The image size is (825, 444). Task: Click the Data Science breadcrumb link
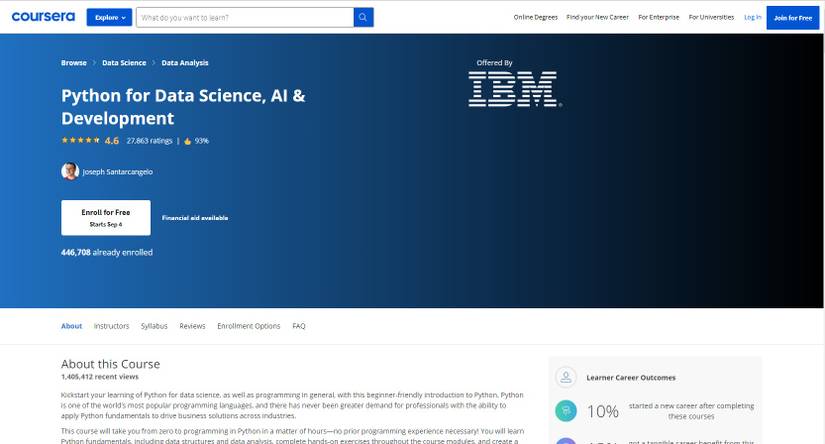tap(124, 63)
